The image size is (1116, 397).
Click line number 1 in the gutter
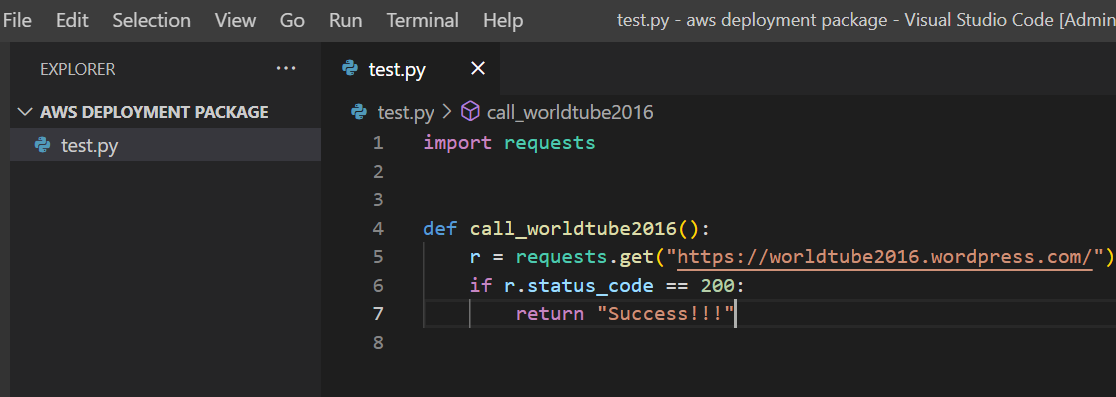pyautogui.click(x=378, y=143)
